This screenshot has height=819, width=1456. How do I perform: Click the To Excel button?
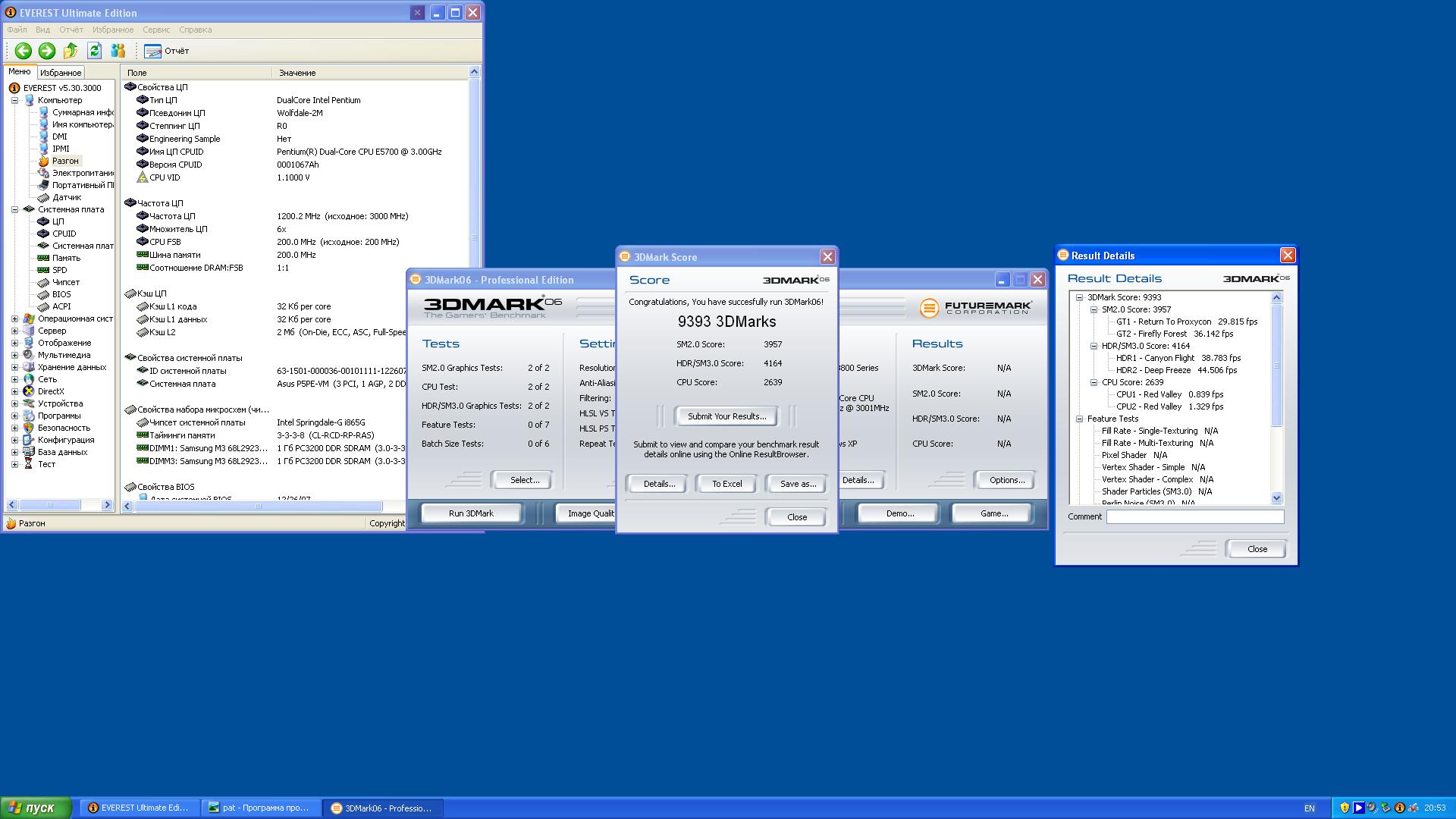pos(726,484)
